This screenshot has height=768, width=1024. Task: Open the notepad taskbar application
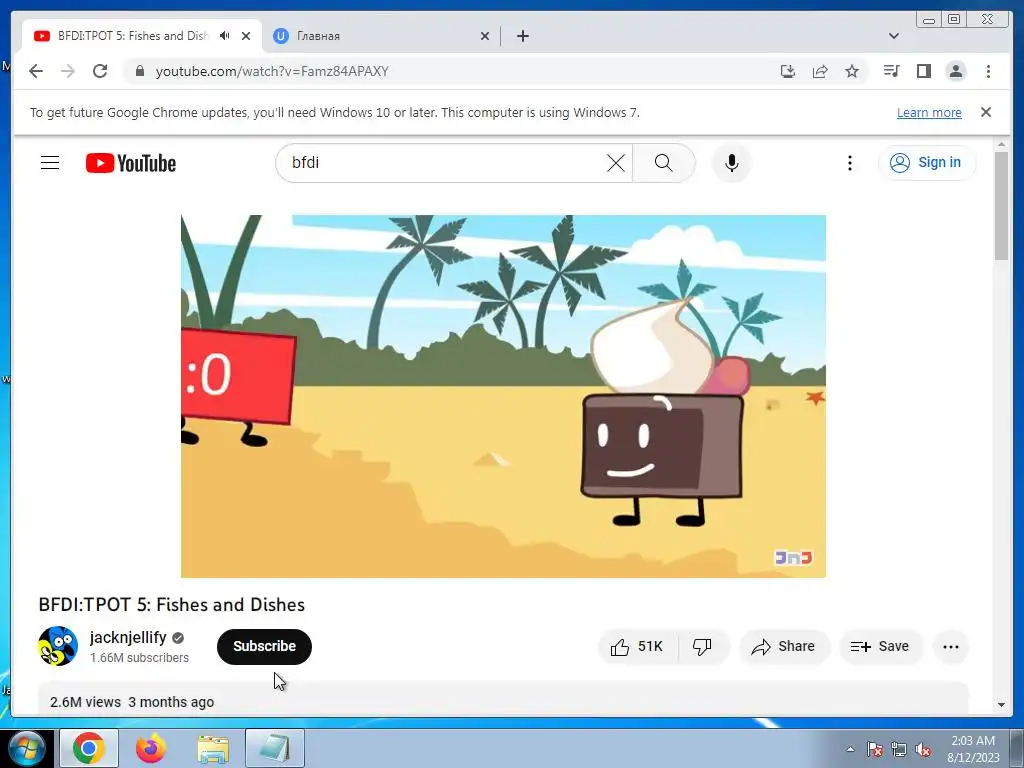click(x=275, y=748)
